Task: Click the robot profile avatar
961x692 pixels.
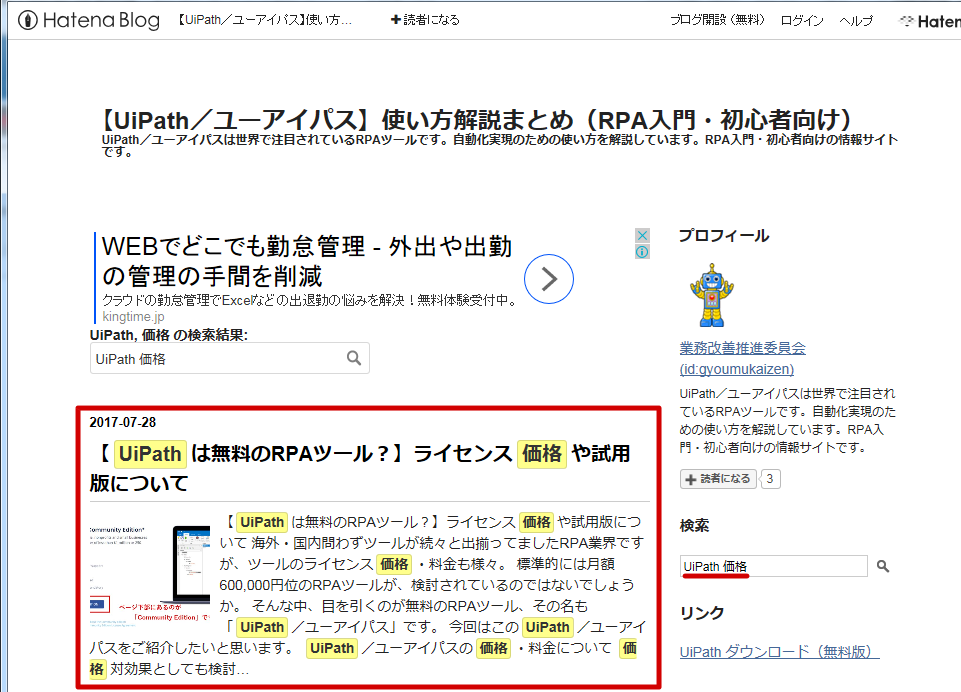Action: click(712, 295)
